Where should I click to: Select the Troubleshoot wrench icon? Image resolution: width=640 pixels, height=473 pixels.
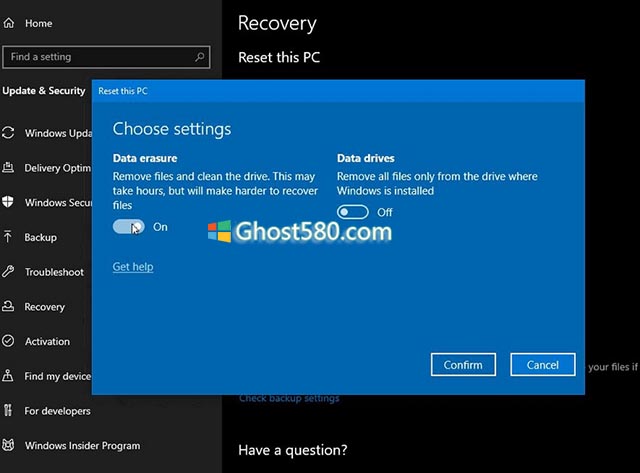point(9,272)
